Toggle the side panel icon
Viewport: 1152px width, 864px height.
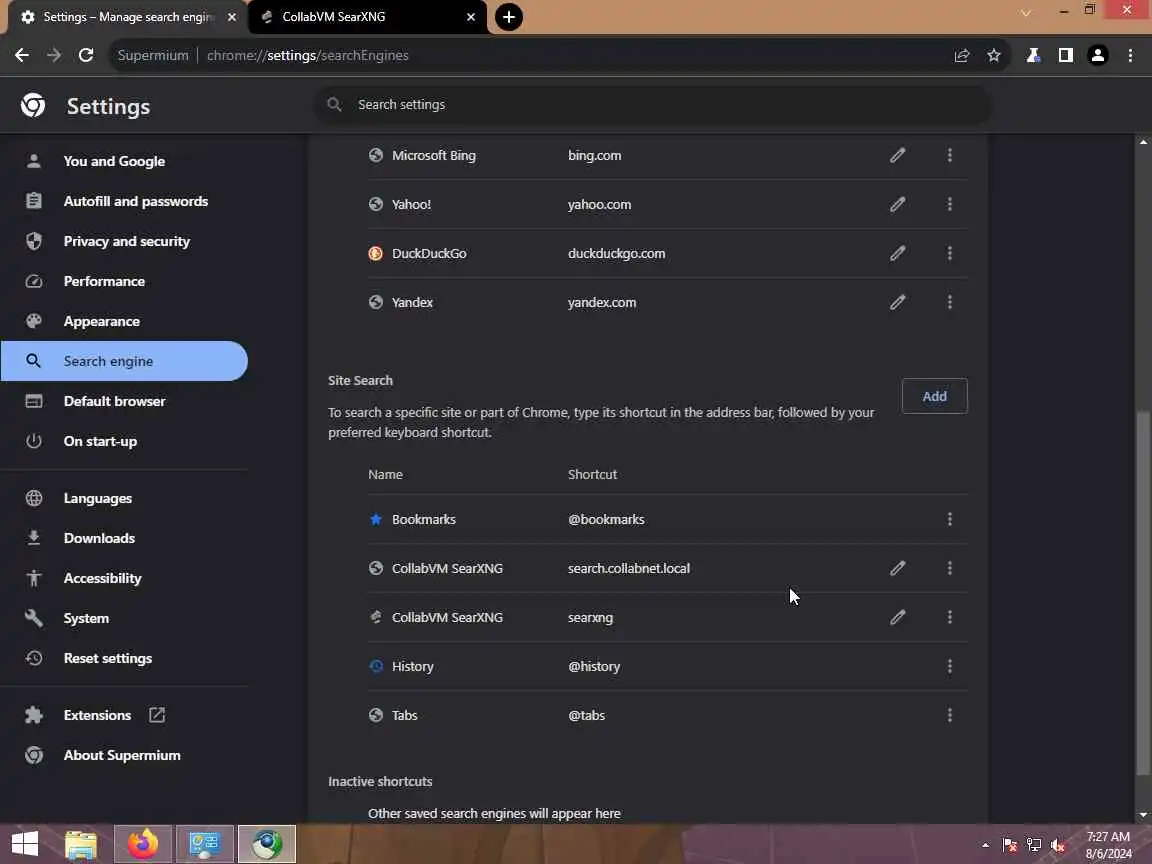(x=1065, y=55)
